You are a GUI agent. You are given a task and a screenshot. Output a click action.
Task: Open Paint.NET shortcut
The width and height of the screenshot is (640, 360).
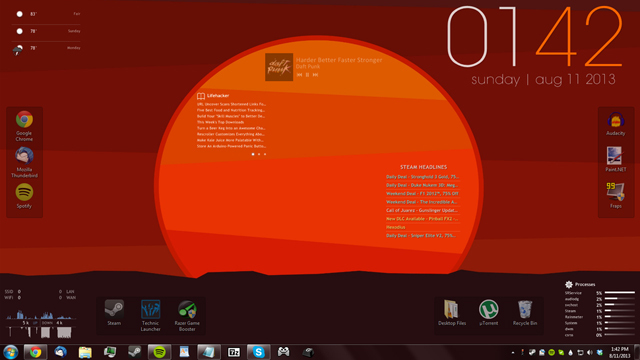coord(615,159)
